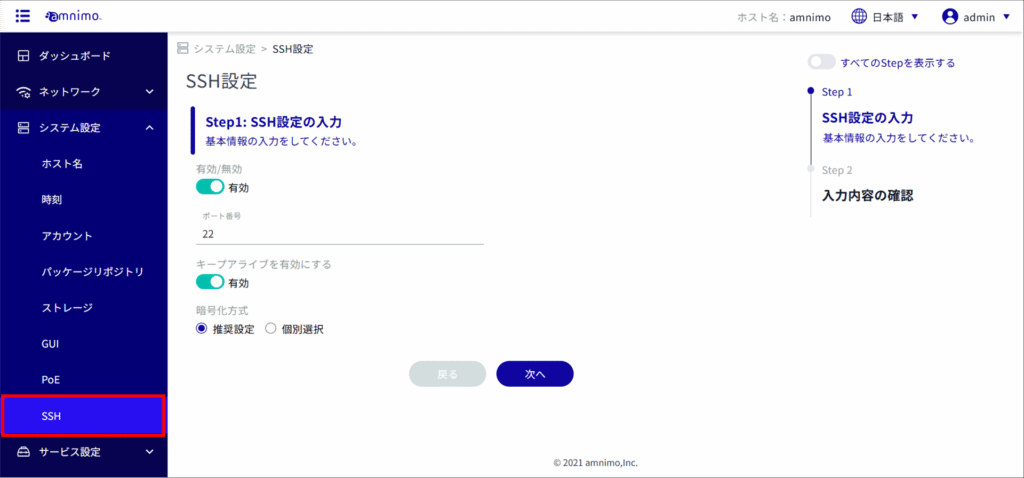Disable the keep-alive toggle switch
This screenshot has height=478, width=1024.
coord(210,283)
